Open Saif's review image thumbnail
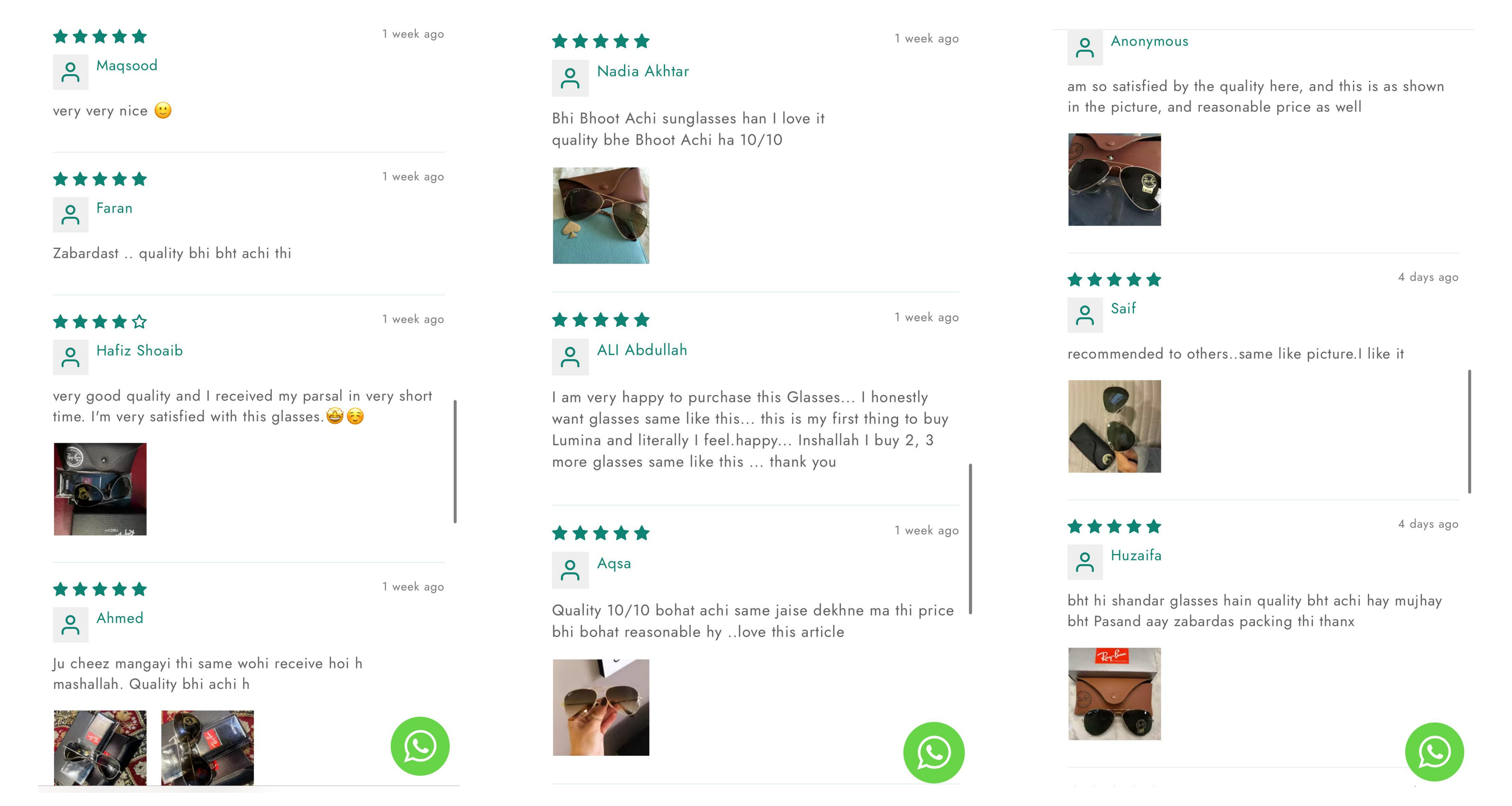This screenshot has width=1512, height=806. point(1115,426)
